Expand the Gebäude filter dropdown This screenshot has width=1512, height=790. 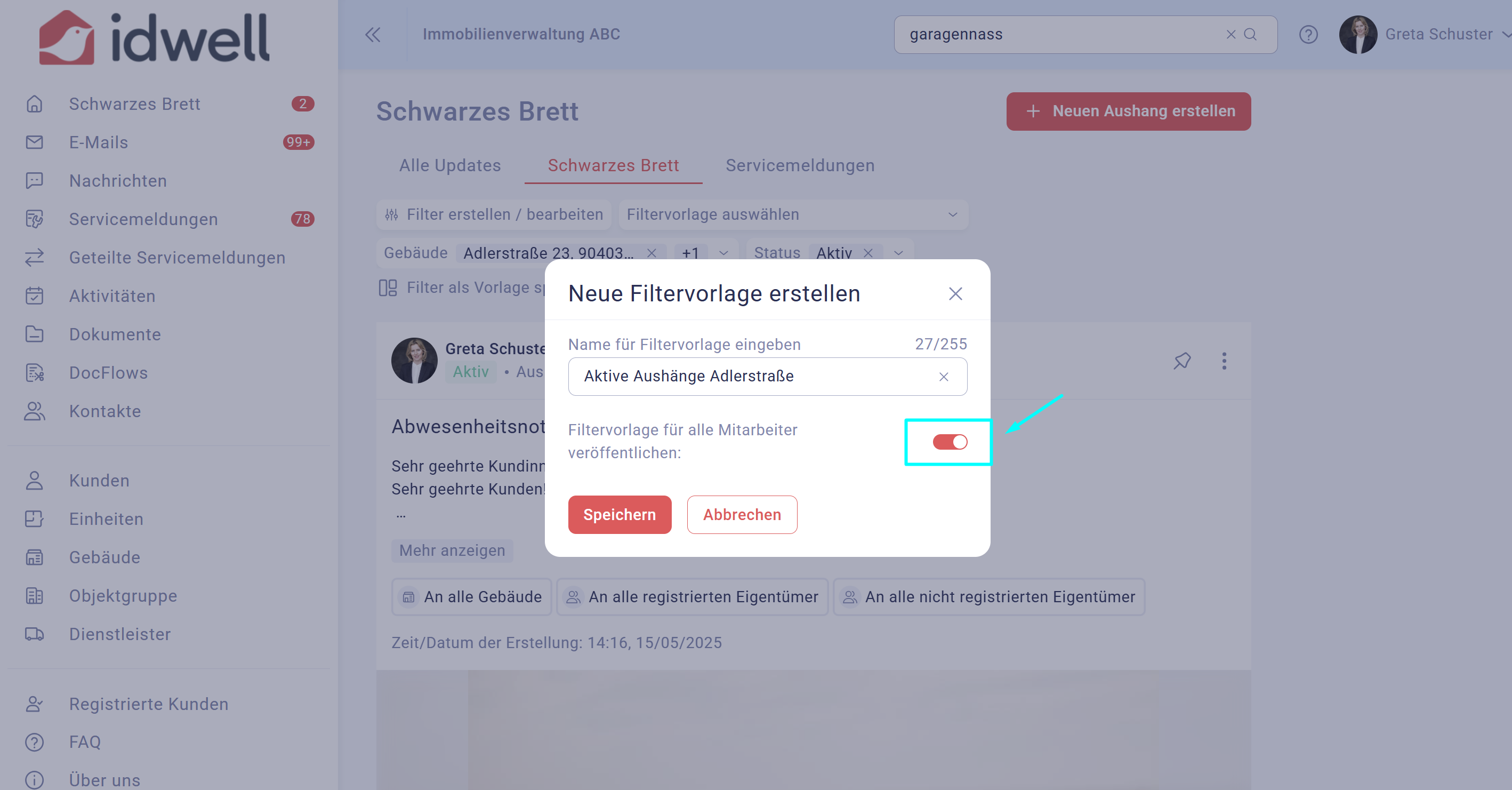(x=723, y=253)
